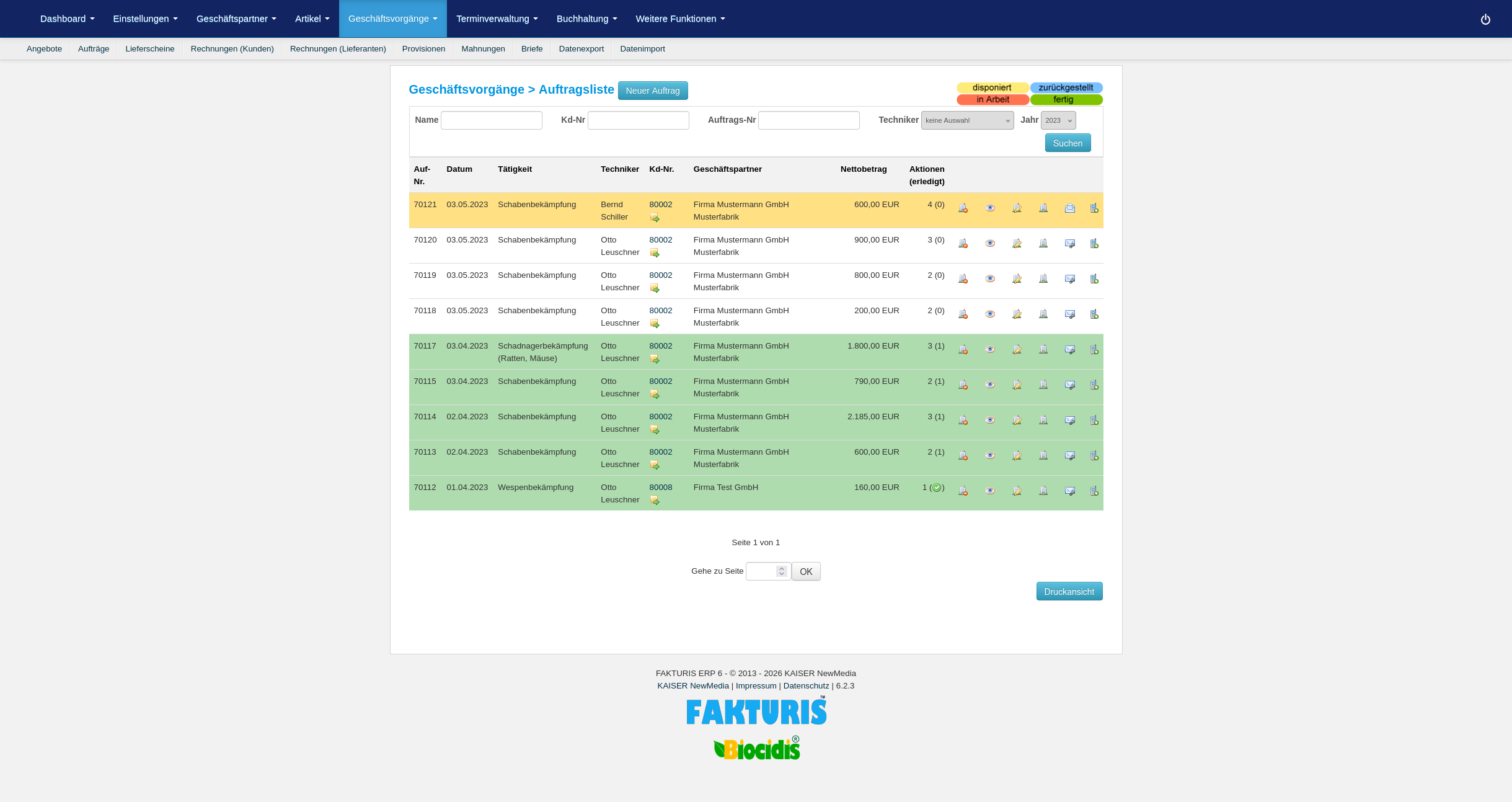Image resolution: width=1512 pixels, height=802 pixels.
Task: Click yellow note icon under Kd-Nr for 70112
Action: pyautogui.click(x=655, y=501)
